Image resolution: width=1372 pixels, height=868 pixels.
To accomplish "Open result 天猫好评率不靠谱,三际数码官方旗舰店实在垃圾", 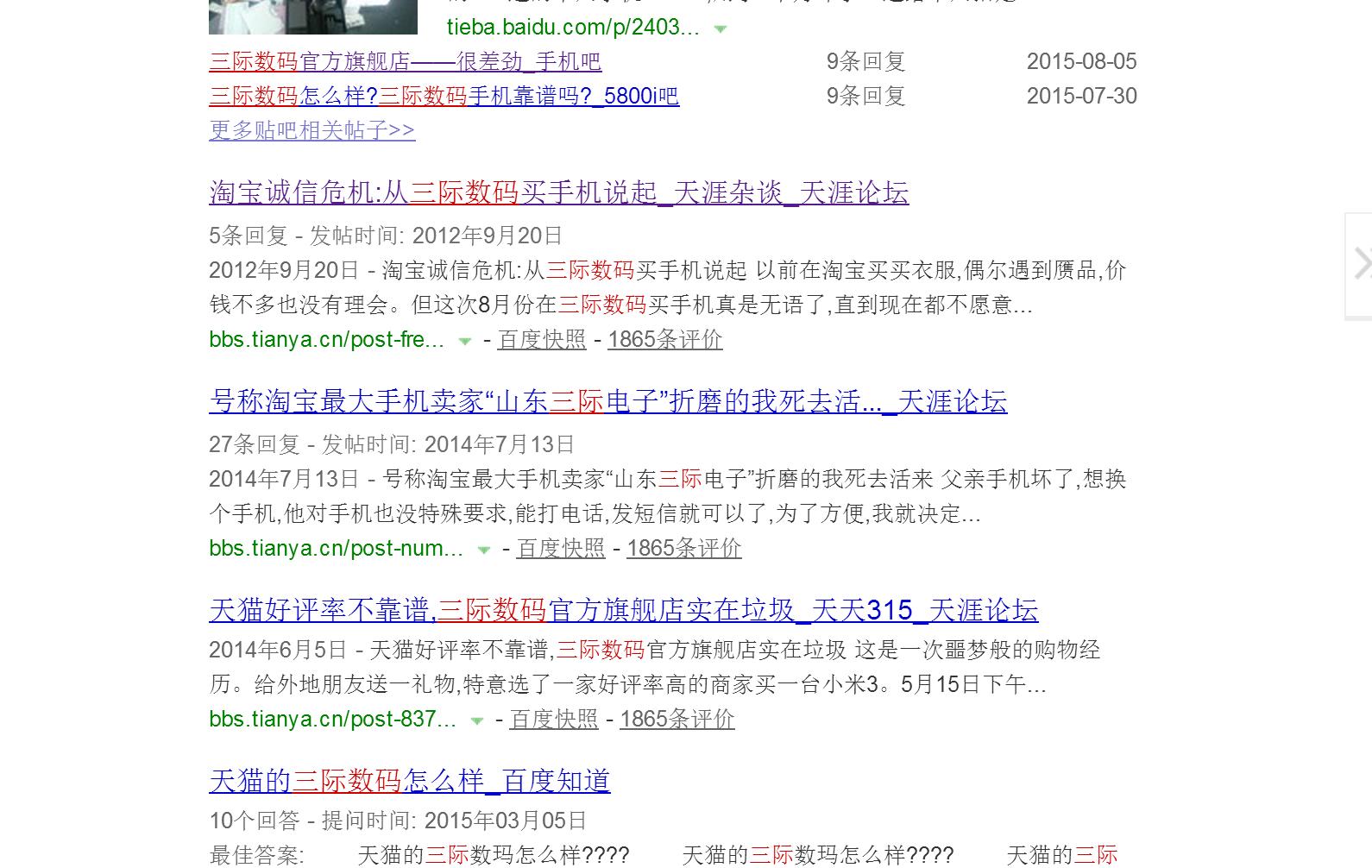I will pyautogui.click(x=623, y=610).
